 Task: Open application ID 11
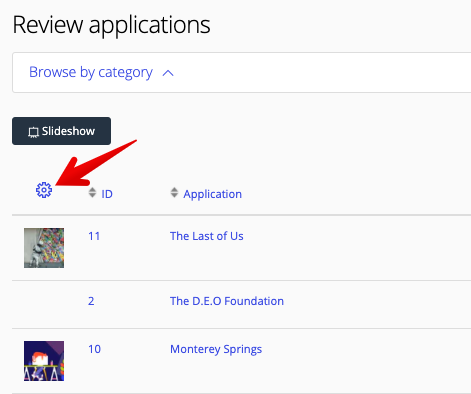click(x=94, y=236)
